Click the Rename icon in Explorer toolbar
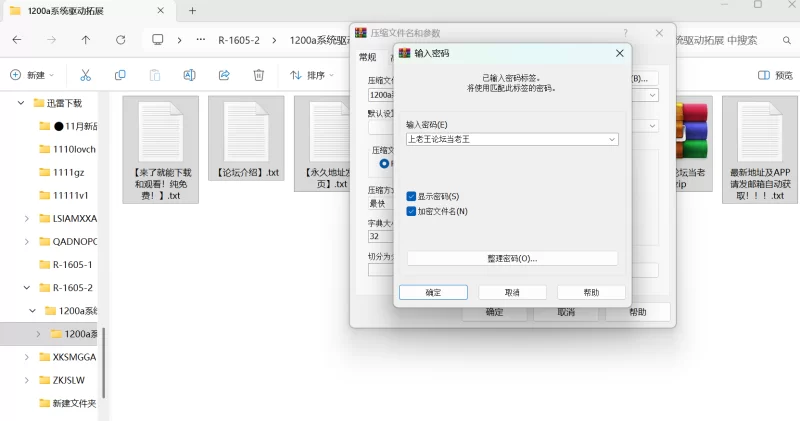The width and height of the screenshot is (800, 421). (x=189, y=75)
